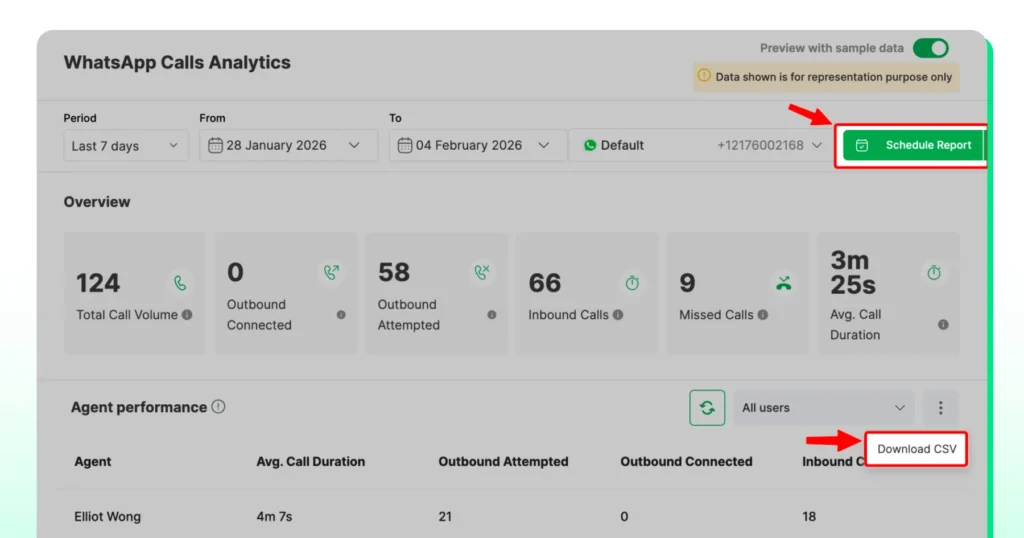
Task: Open the Period dropdown showing Last 7 days
Action: 126,146
